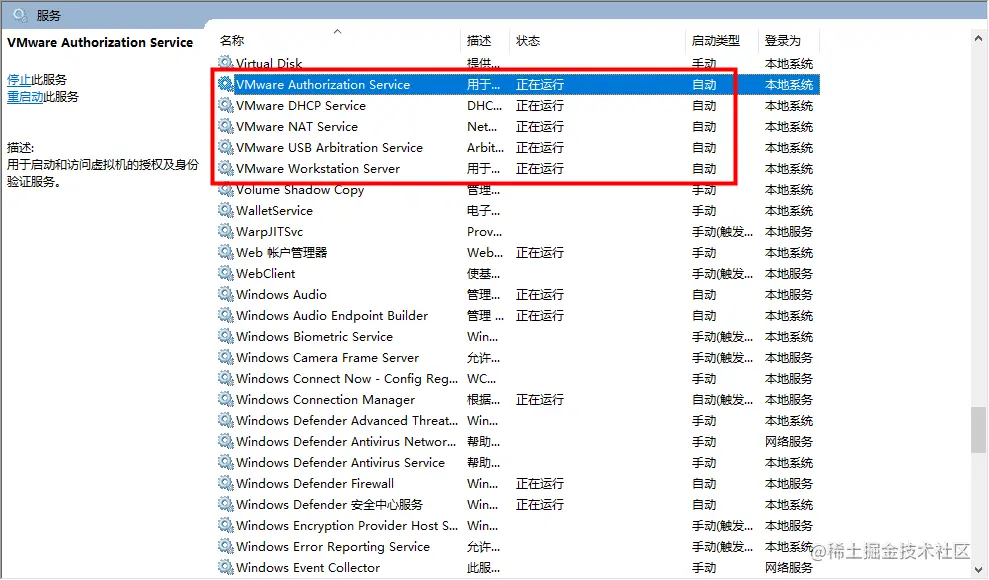Select Windows Audio Endpoint Builder name

click(x=332, y=315)
